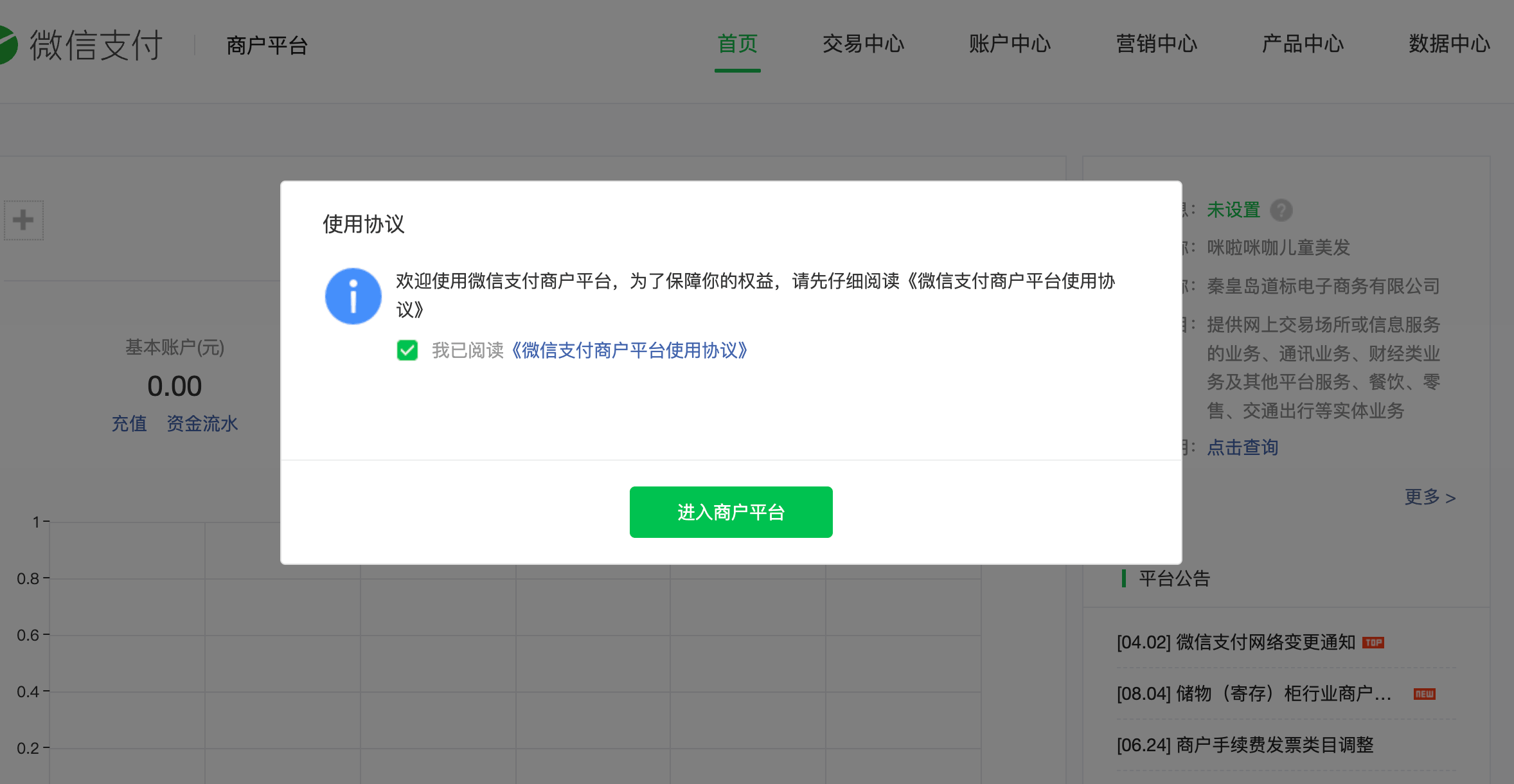Open notice 微信支付网络变更通知
1514x784 pixels.
tap(1236, 643)
